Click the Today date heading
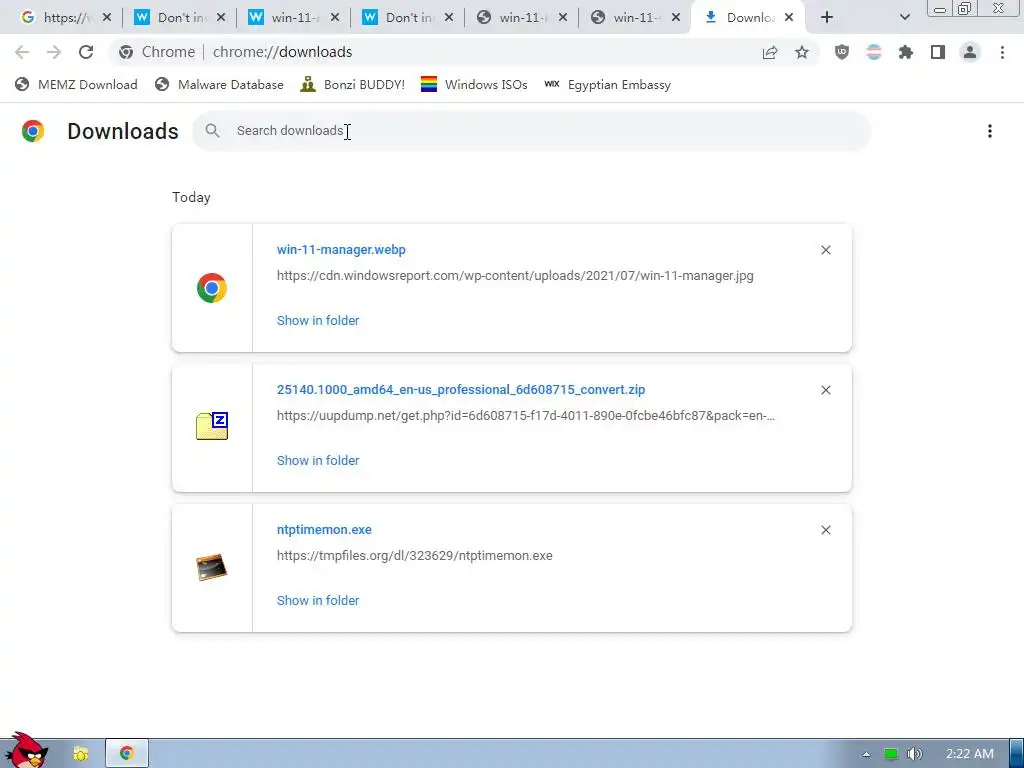This screenshot has width=1024, height=768. tap(191, 197)
